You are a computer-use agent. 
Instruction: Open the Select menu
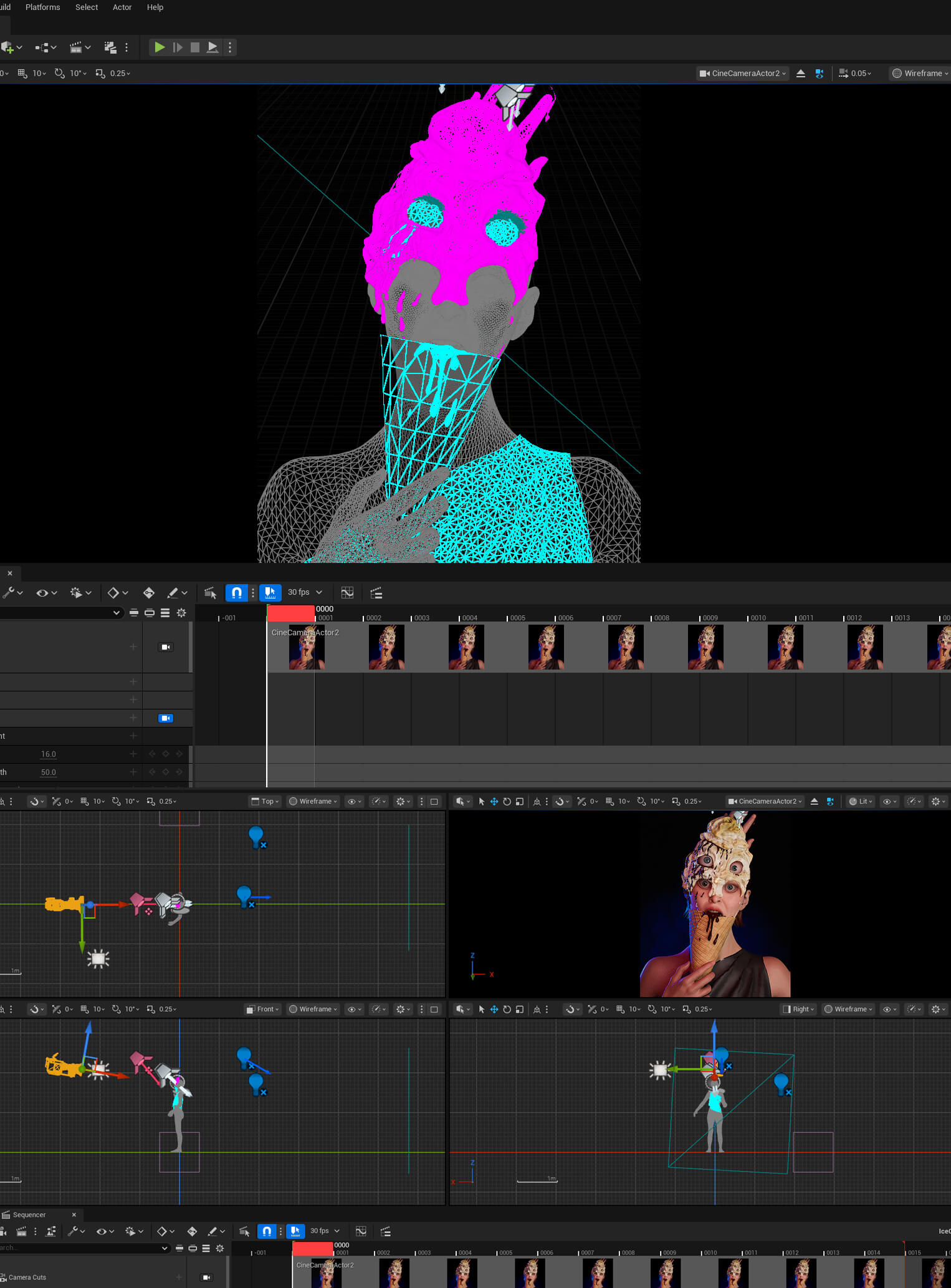click(87, 7)
